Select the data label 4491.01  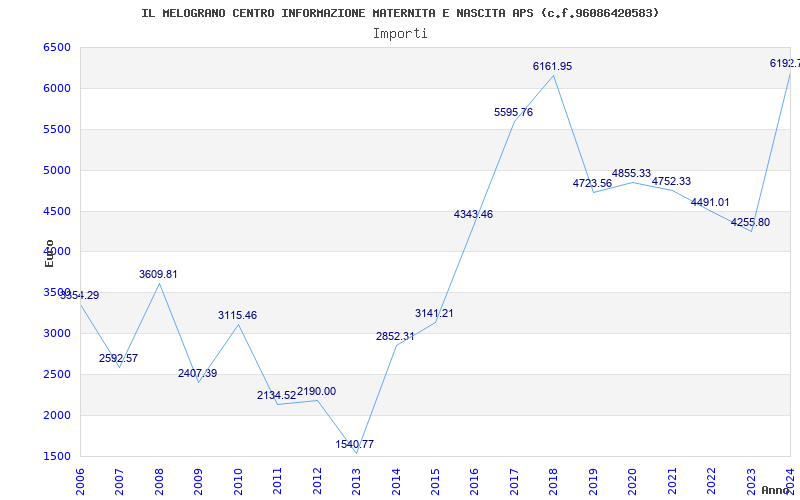(710, 203)
